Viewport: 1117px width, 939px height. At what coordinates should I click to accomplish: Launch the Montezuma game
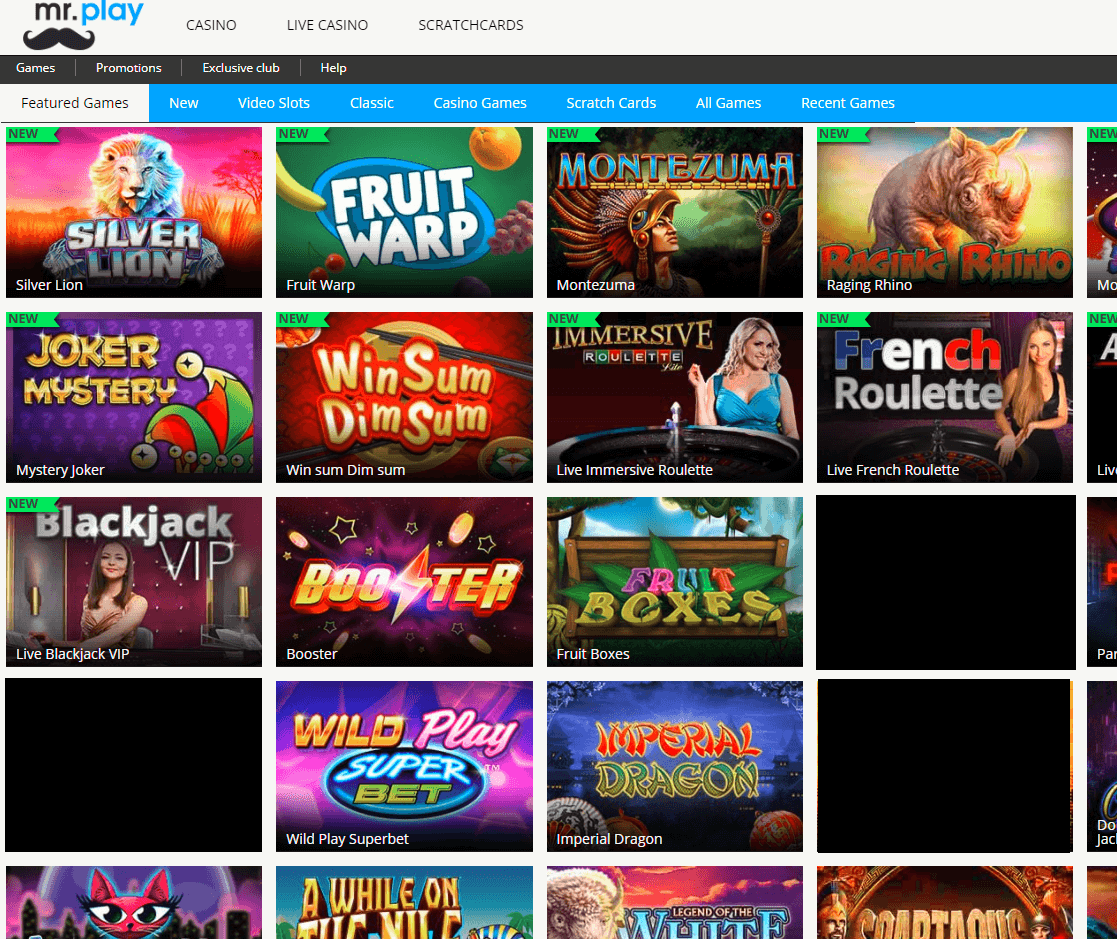click(675, 212)
